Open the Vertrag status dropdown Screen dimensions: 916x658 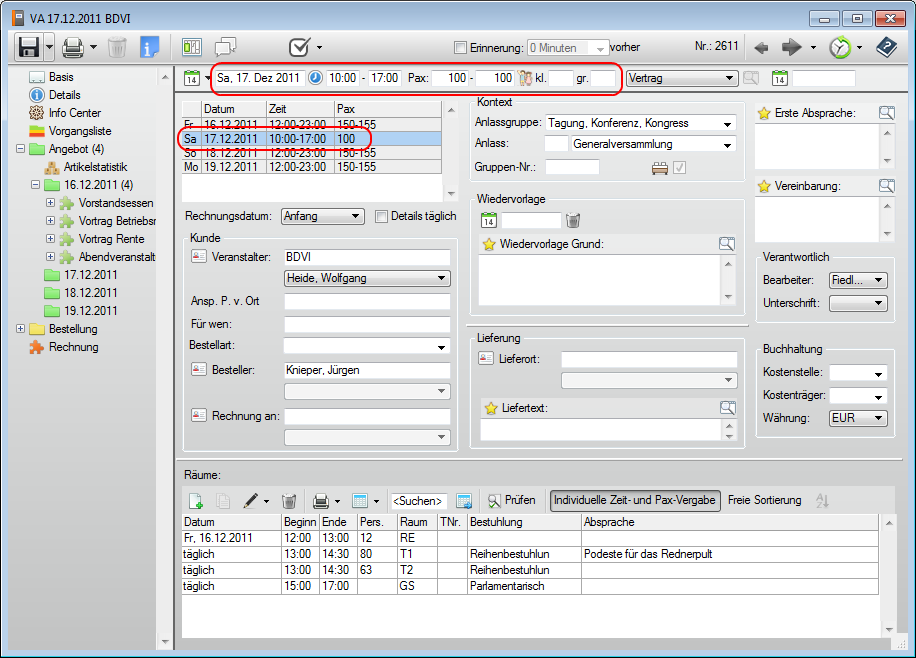tap(730, 78)
